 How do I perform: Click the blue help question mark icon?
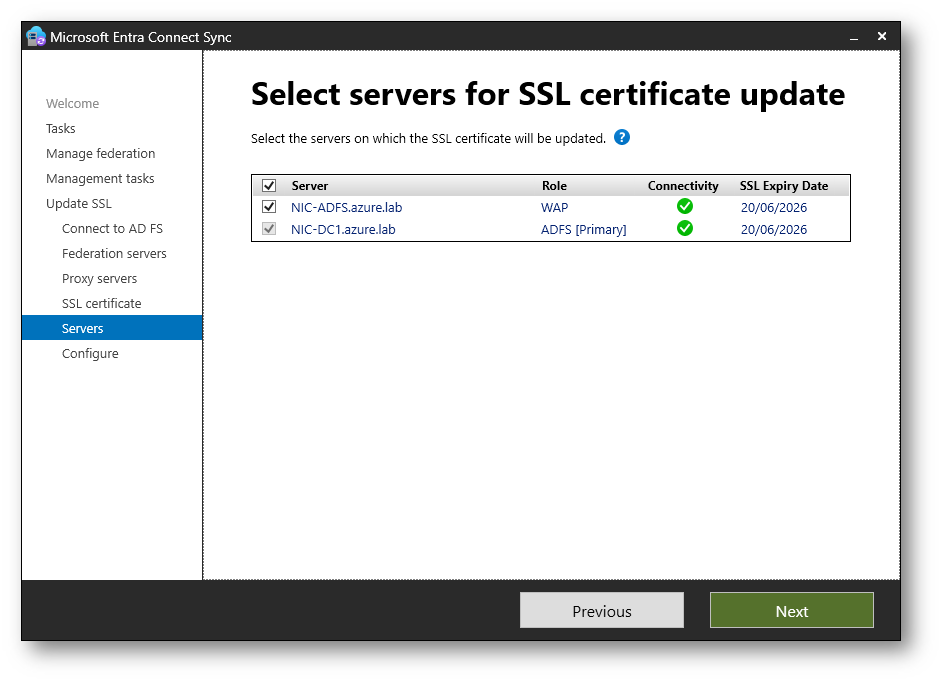[x=622, y=138]
